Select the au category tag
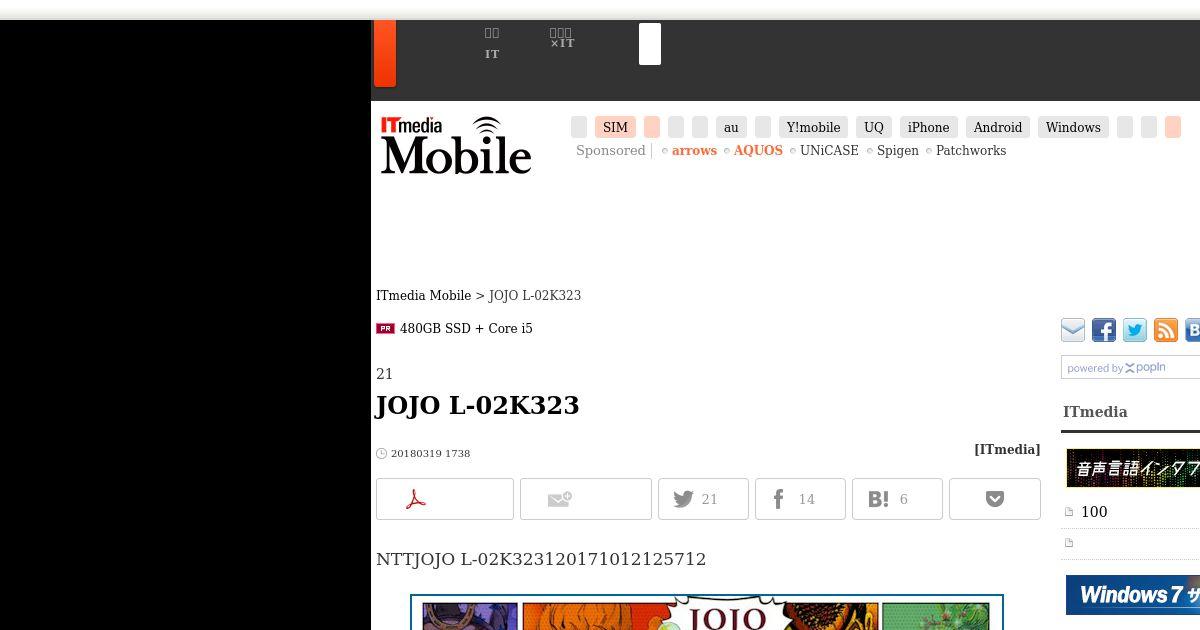The width and height of the screenshot is (1200, 630). [x=731, y=127]
